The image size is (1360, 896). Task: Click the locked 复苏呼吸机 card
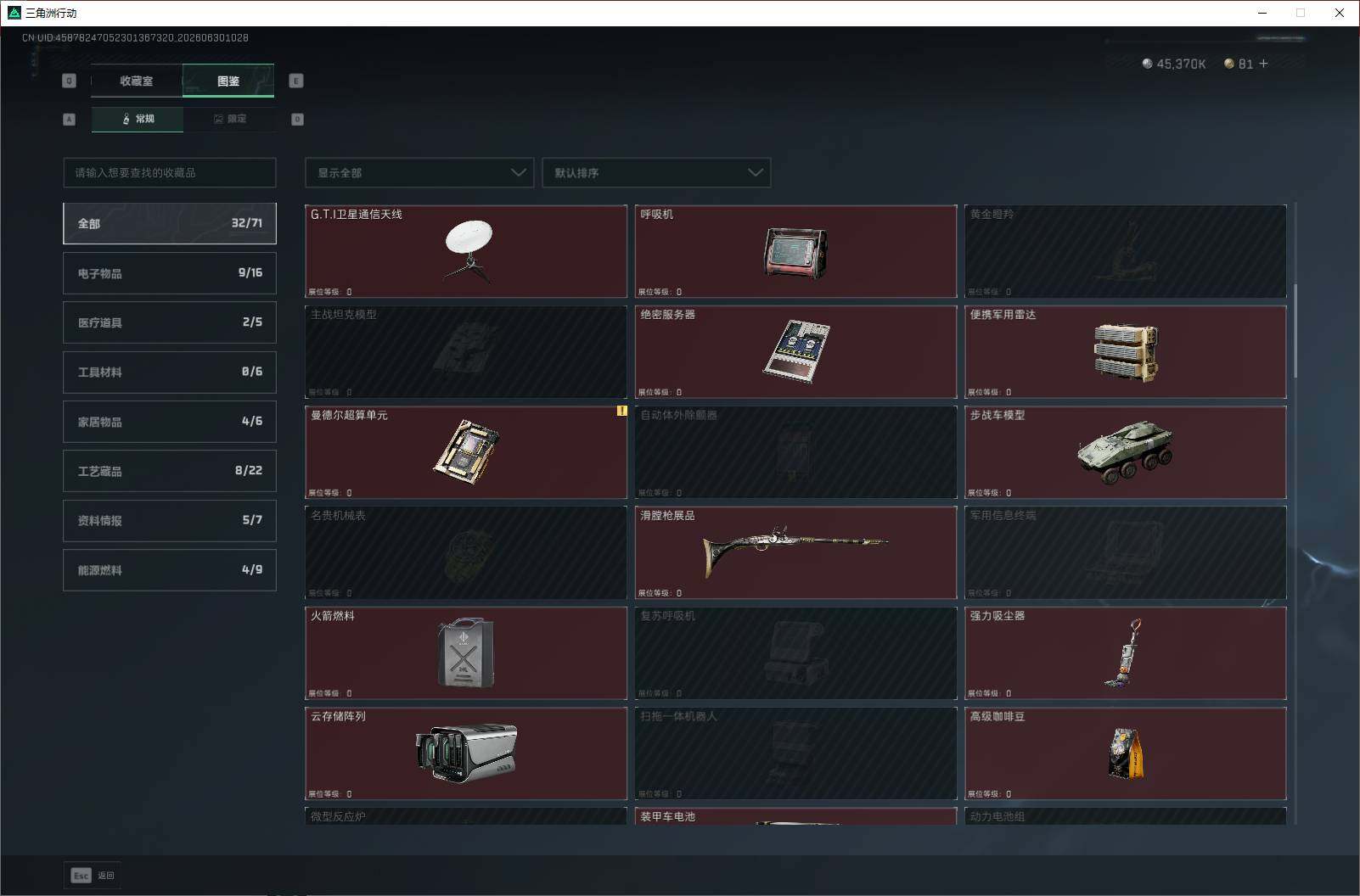[x=795, y=652]
